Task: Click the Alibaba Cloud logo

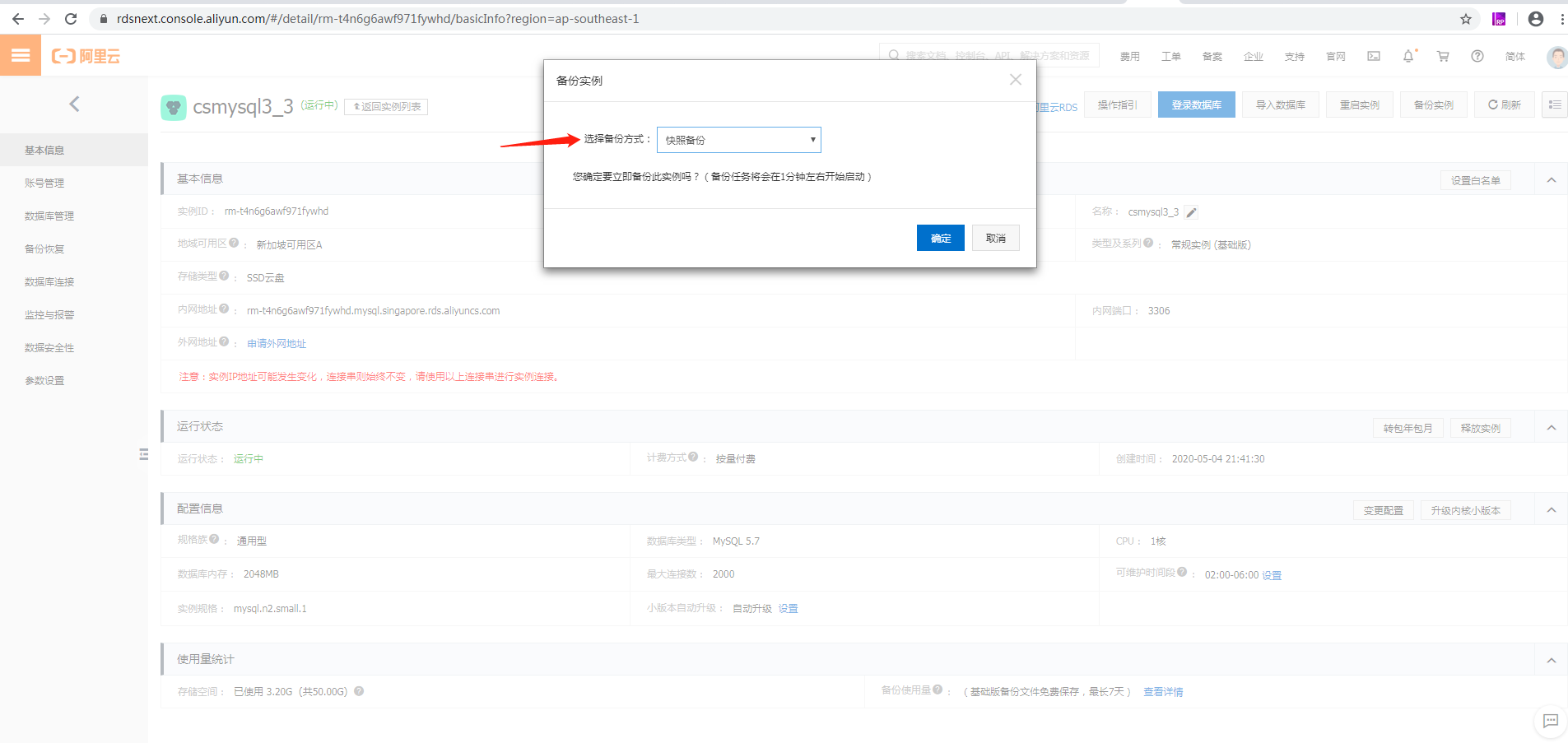Action: click(85, 56)
